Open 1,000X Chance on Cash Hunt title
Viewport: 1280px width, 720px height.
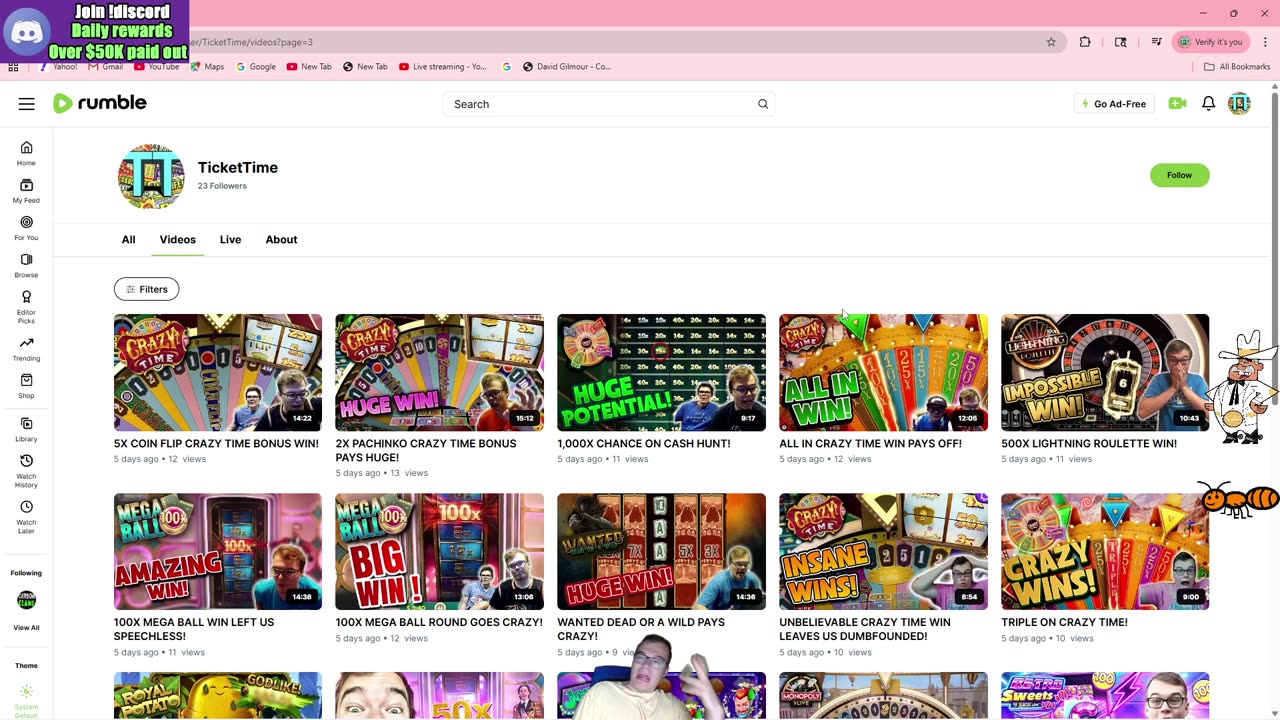644,444
